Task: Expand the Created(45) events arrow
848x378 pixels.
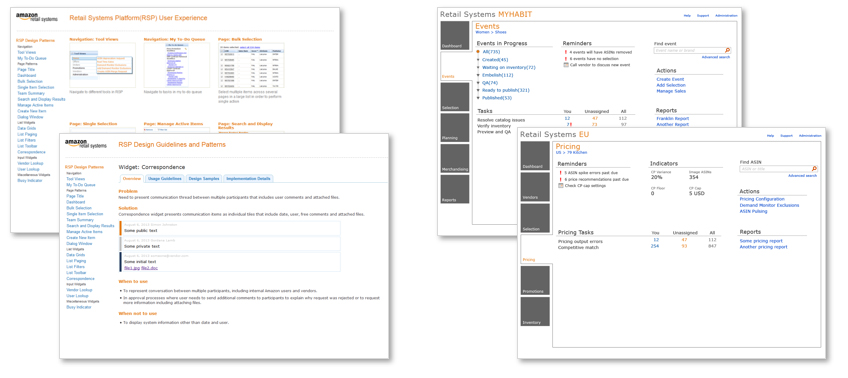Action: 478,59
